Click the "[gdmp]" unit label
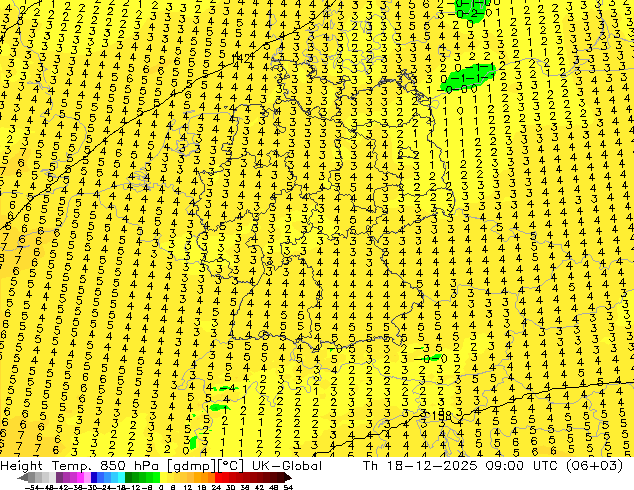The width and height of the screenshot is (634, 490). [193, 466]
